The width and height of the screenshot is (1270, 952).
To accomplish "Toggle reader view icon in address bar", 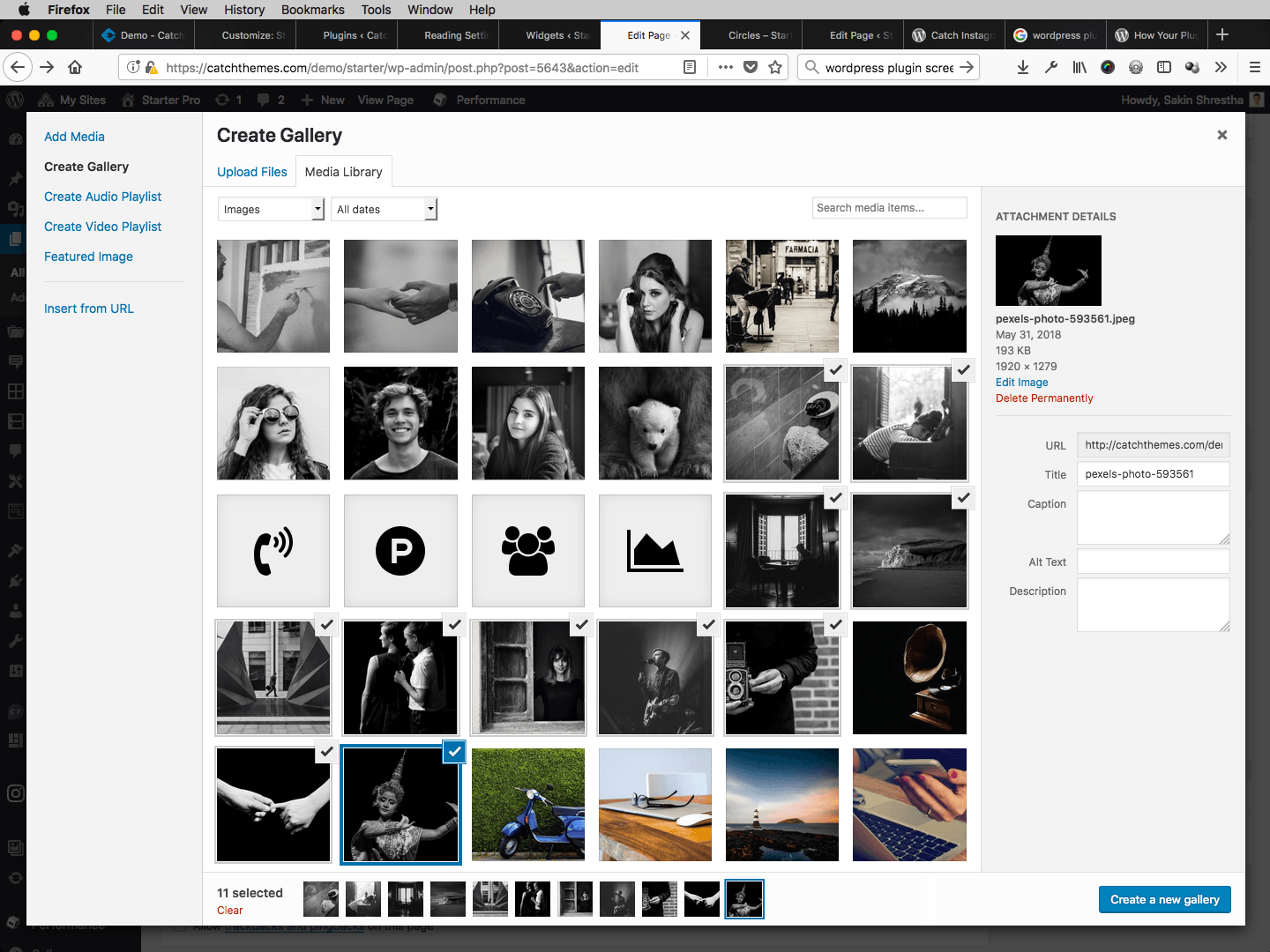I will [690, 67].
